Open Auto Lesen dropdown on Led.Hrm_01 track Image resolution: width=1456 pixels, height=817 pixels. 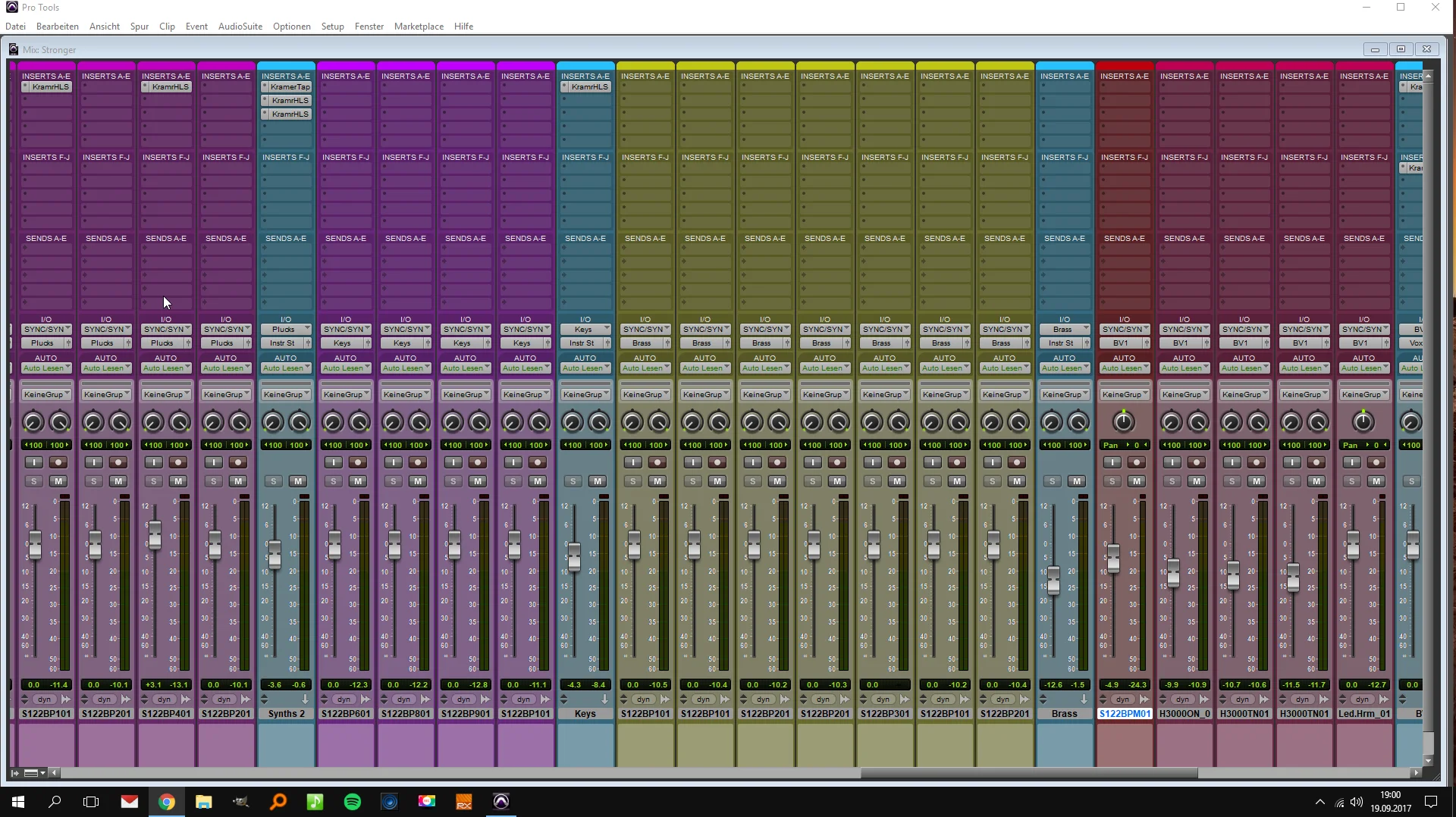(x=1364, y=368)
